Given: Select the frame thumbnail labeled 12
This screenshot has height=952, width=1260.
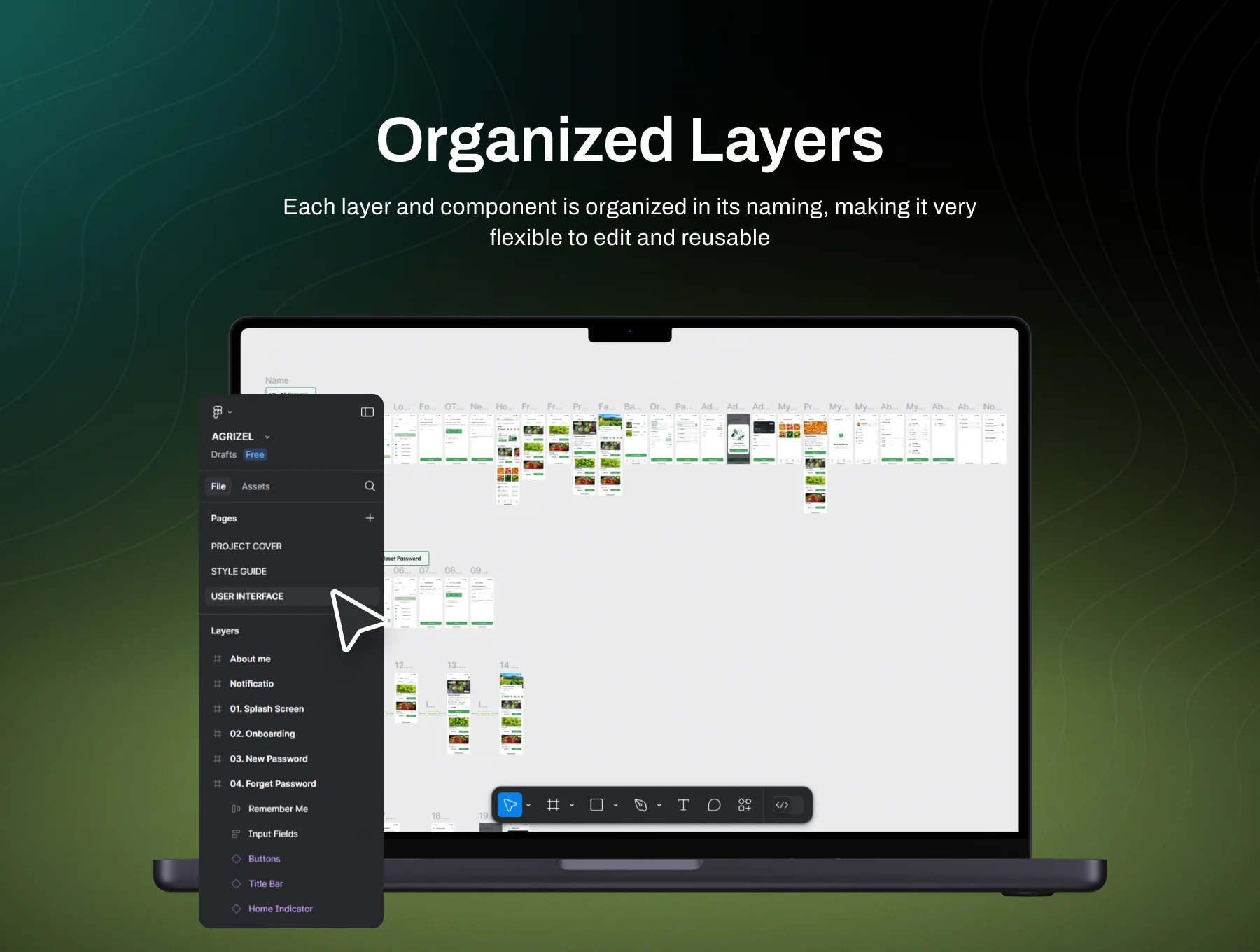Looking at the screenshot, I should click(406, 698).
